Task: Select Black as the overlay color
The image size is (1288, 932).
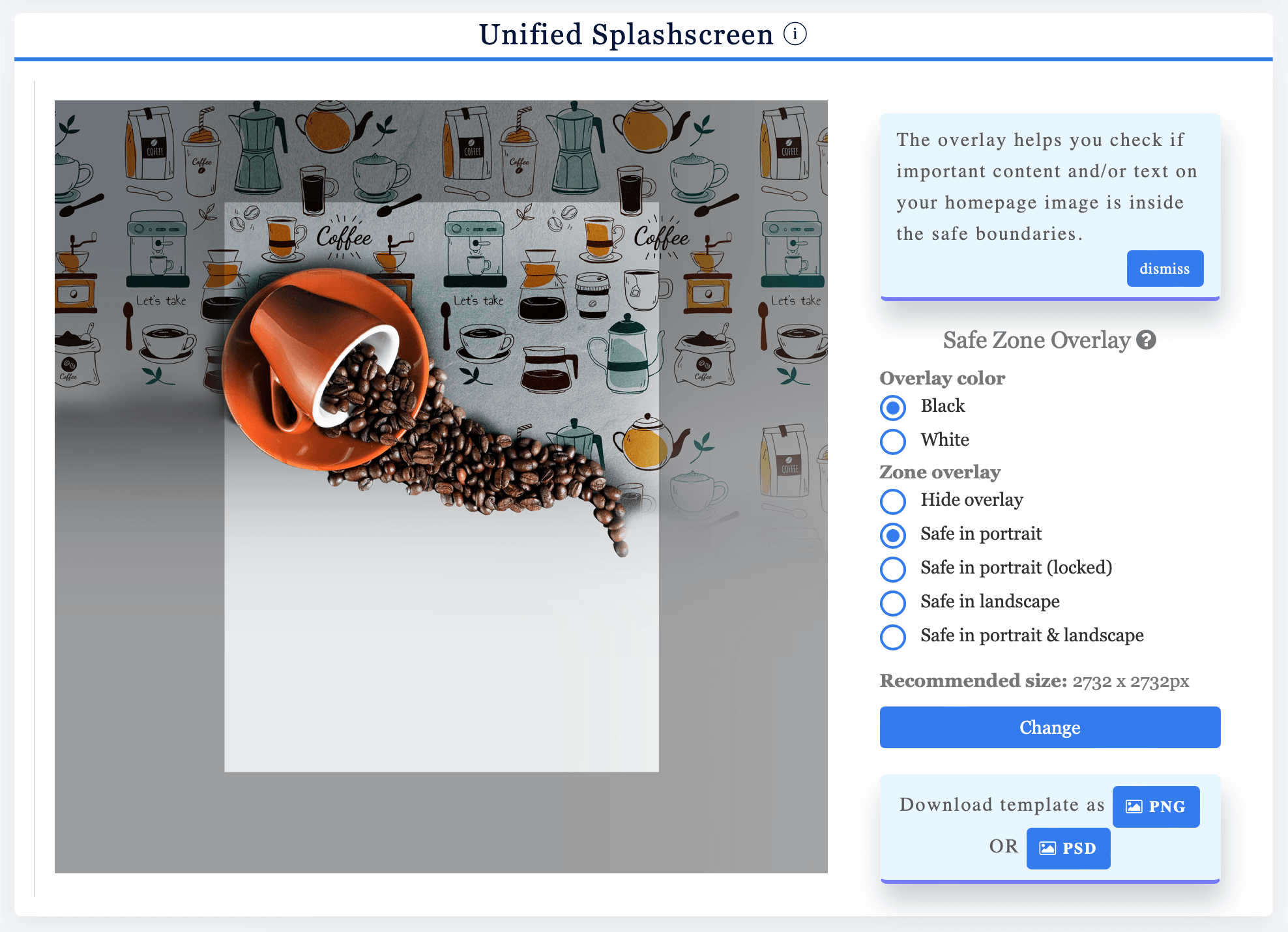Action: (x=893, y=408)
